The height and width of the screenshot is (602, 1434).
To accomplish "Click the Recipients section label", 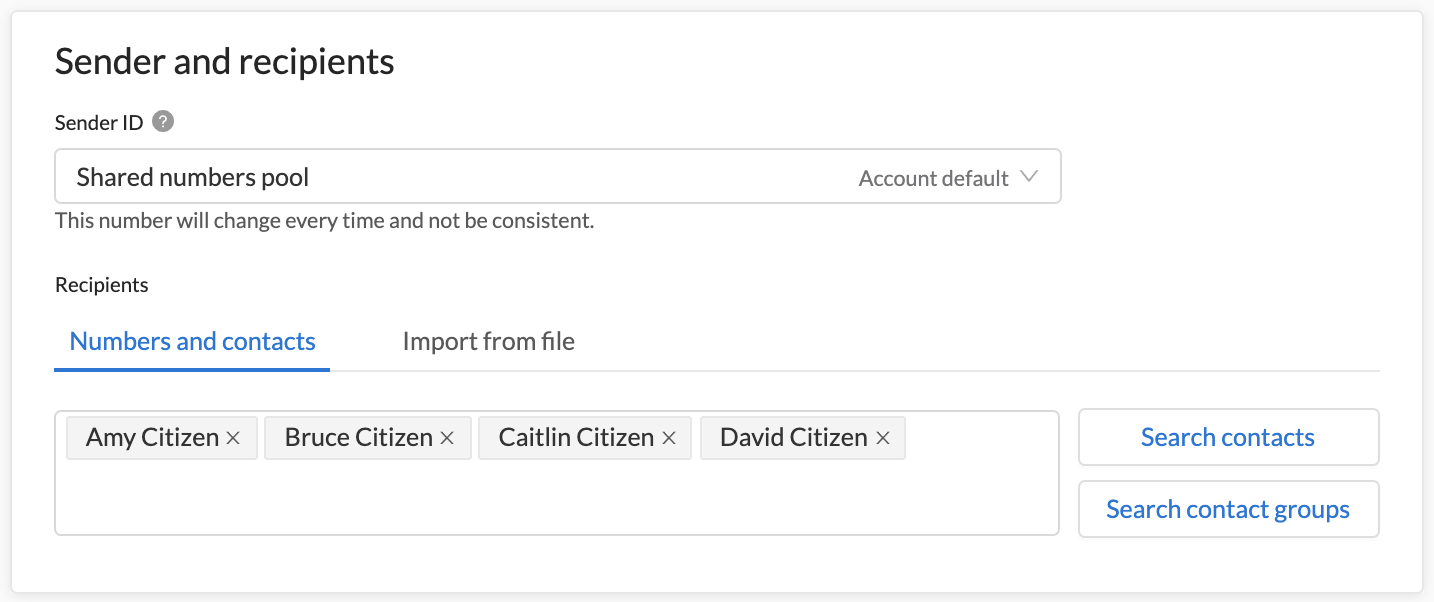I will [102, 285].
